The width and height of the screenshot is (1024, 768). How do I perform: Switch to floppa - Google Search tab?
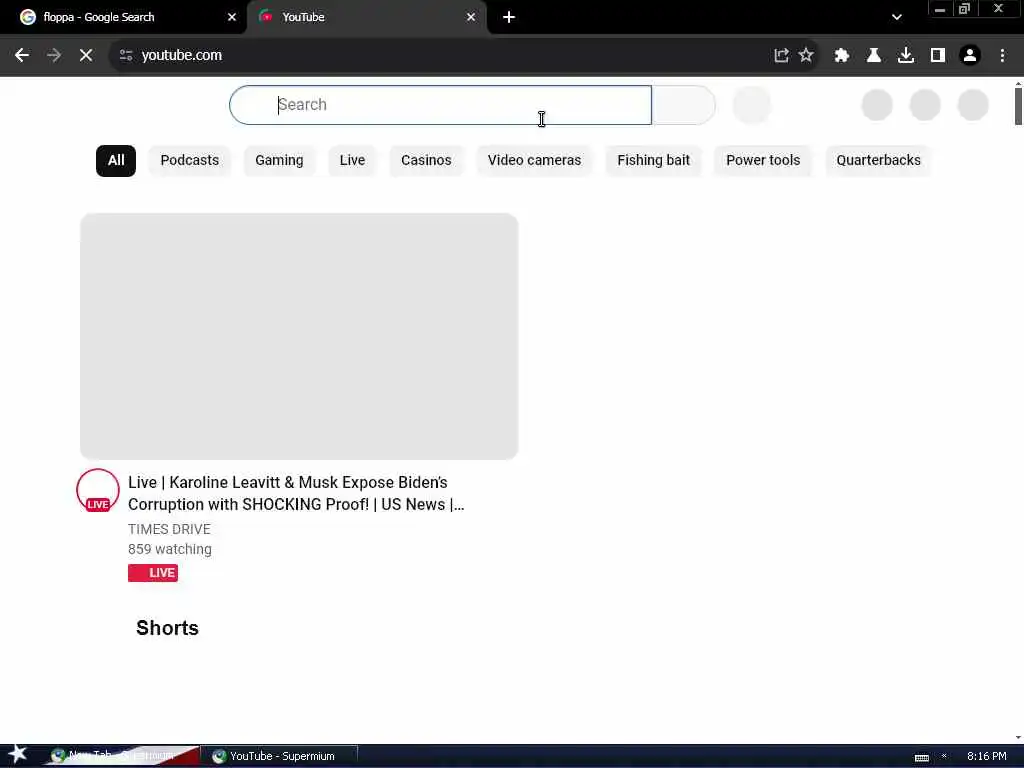124,17
